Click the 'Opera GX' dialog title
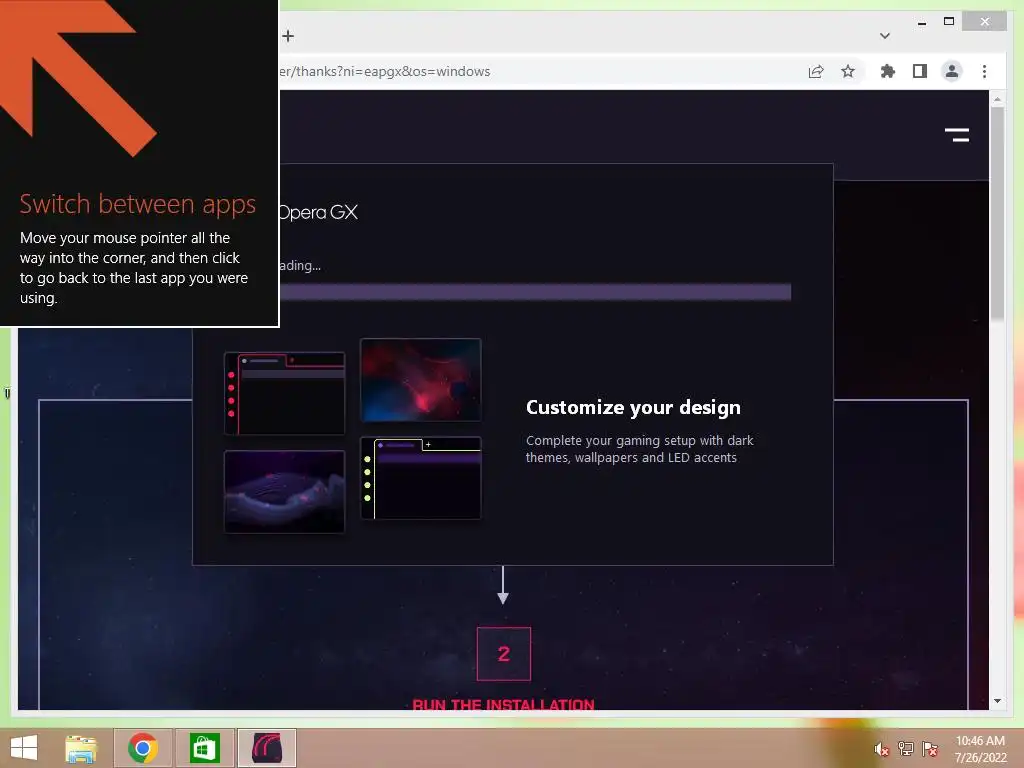This screenshot has width=1024, height=768. [319, 212]
